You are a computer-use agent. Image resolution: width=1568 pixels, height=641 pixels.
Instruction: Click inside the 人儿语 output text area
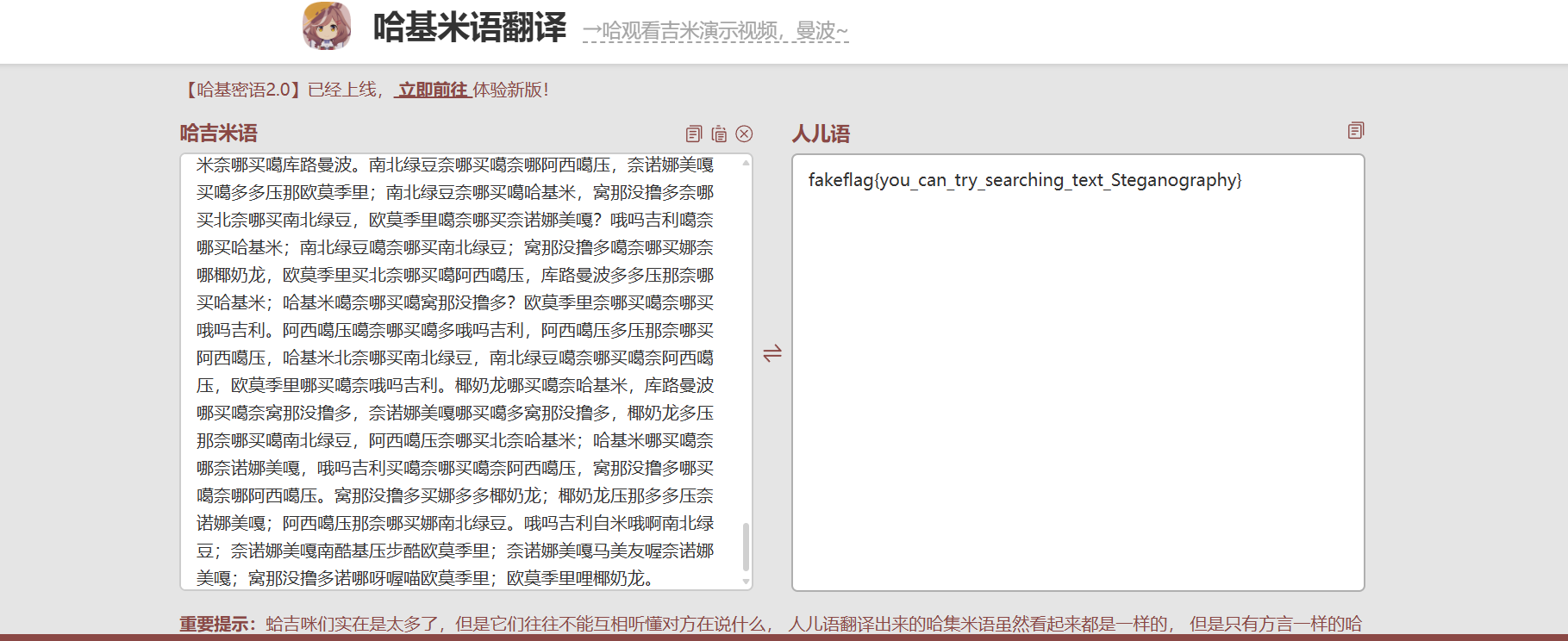(x=1078, y=388)
